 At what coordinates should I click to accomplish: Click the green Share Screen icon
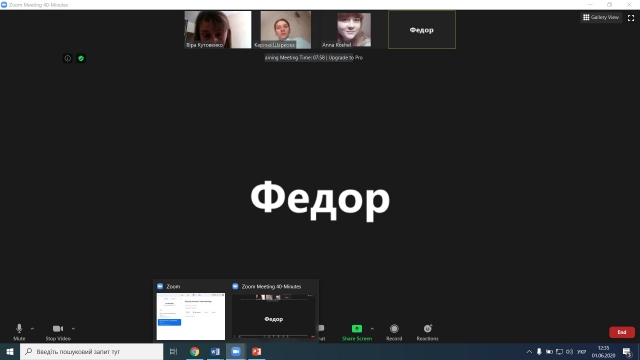click(x=357, y=329)
